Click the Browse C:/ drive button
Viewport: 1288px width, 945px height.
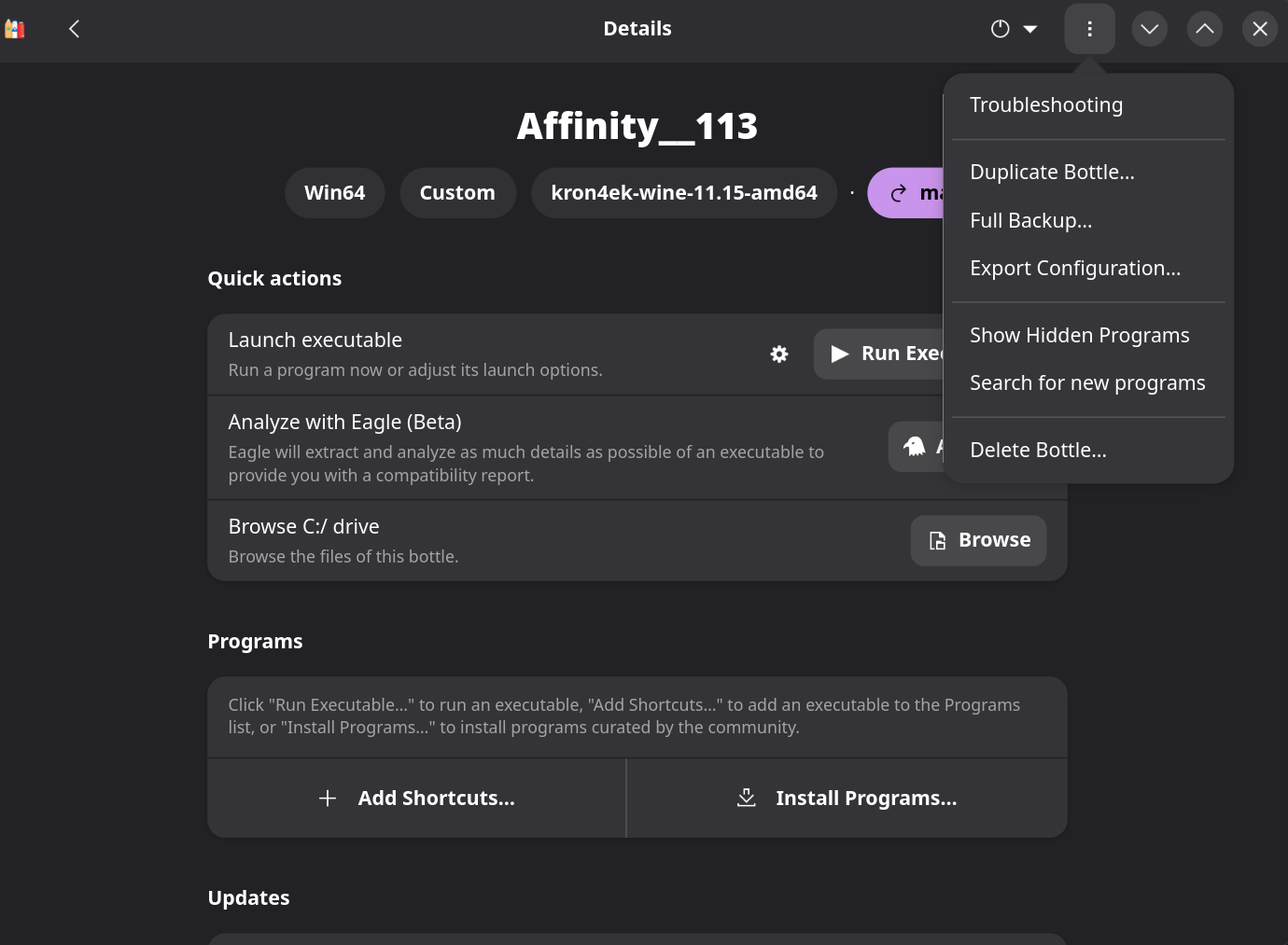(978, 540)
